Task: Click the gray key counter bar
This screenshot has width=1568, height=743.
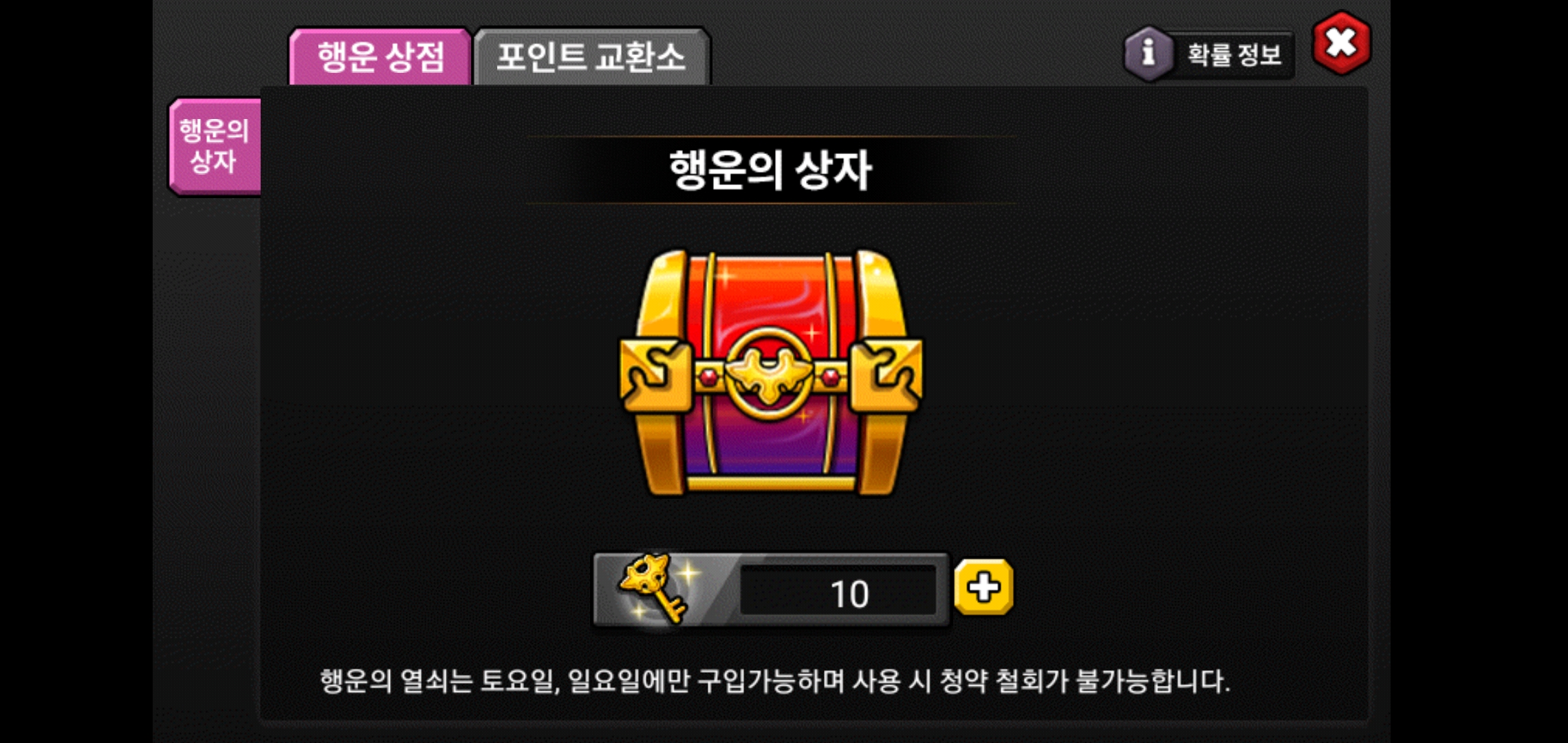Action: (x=771, y=590)
